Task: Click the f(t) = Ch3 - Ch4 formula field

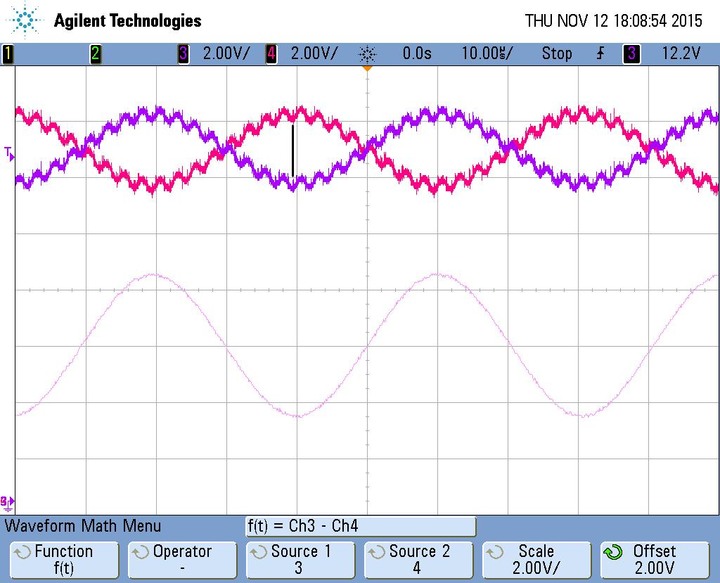Action: pyautogui.click(x=361, y=526)
